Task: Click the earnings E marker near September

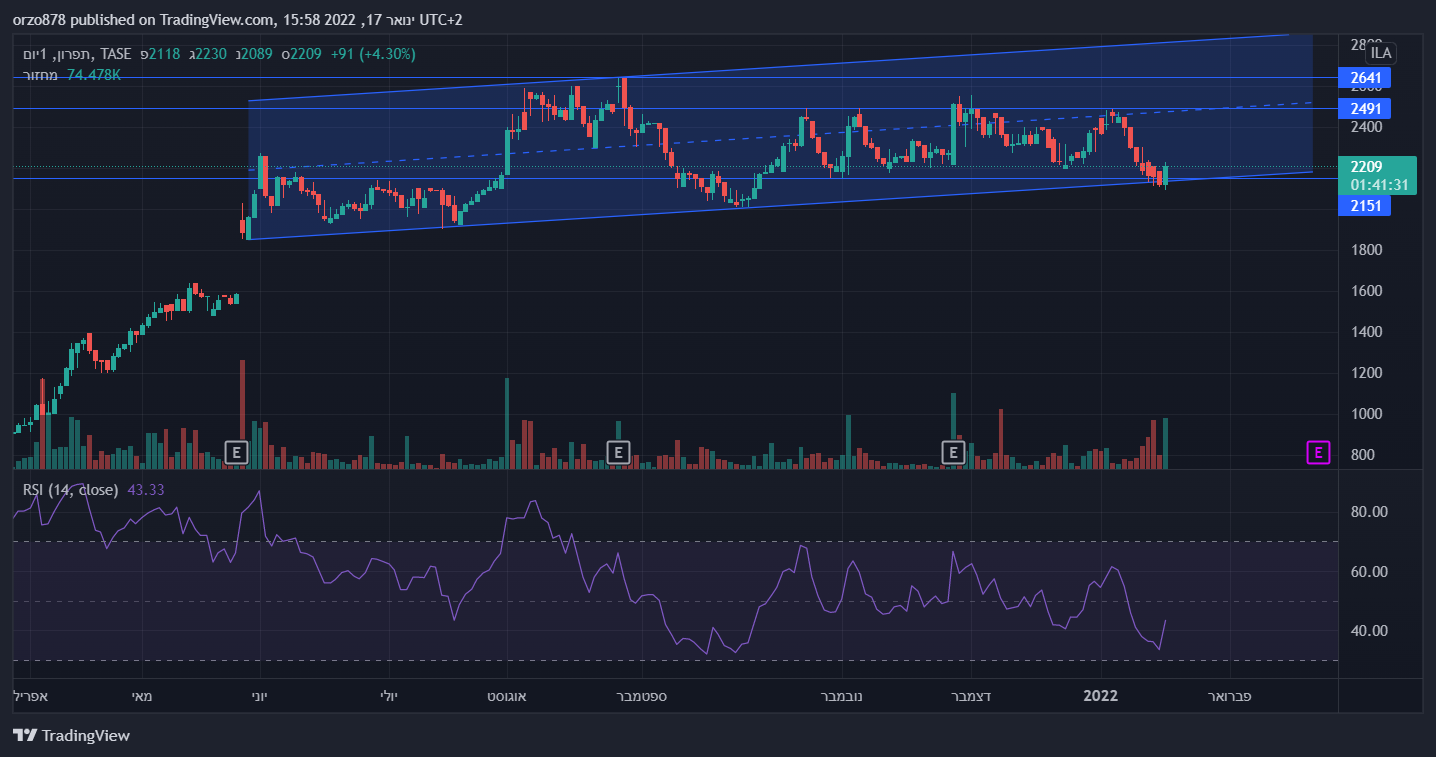Action: point(618,452)
